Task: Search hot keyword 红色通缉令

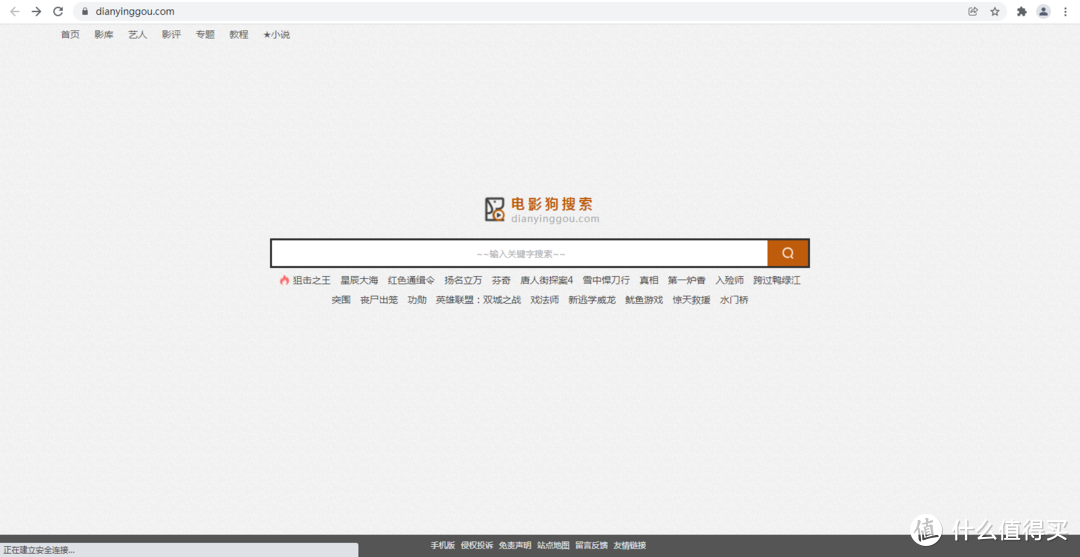Action: 411,280
